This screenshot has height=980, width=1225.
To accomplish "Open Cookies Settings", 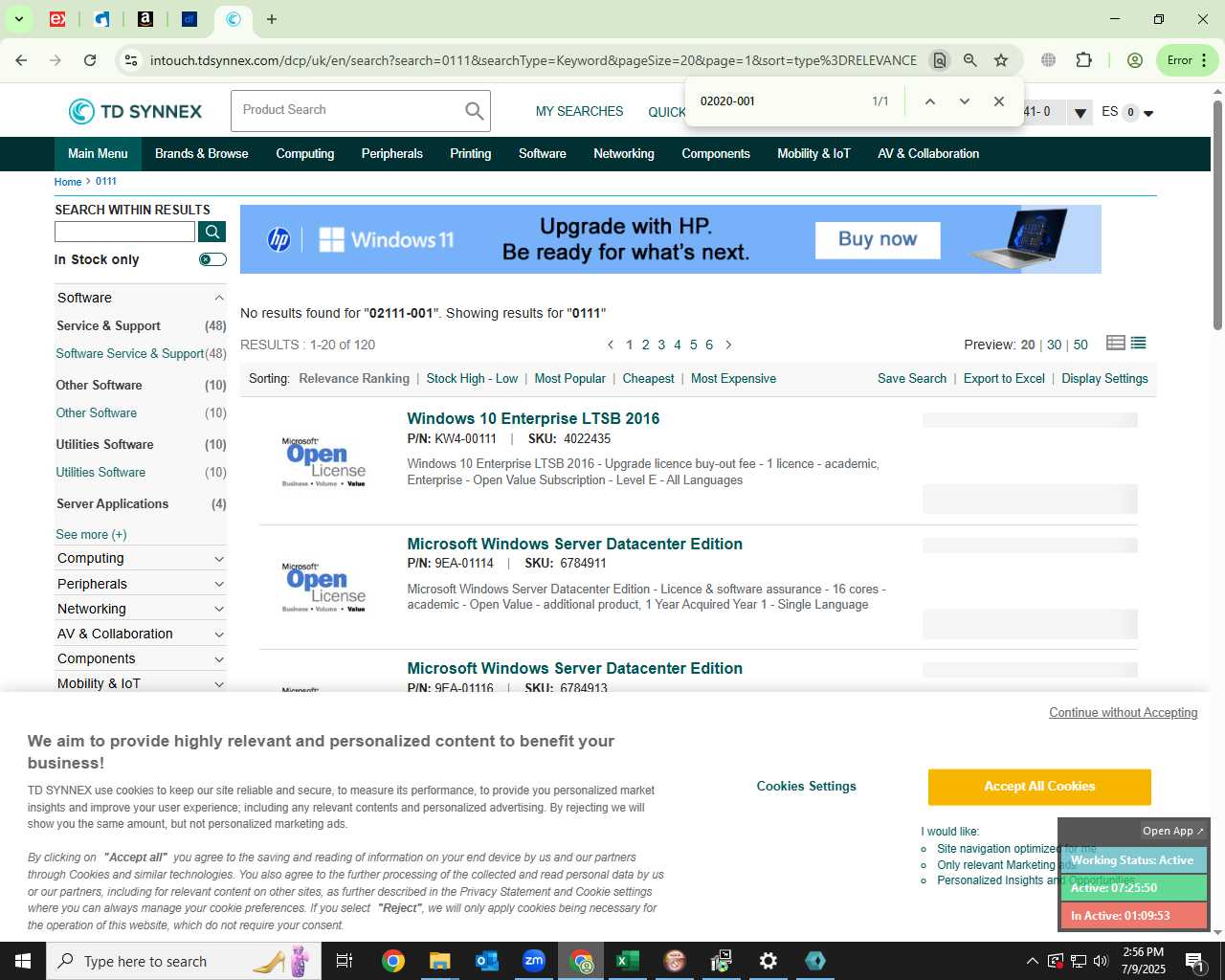I will tap(807, 787).
